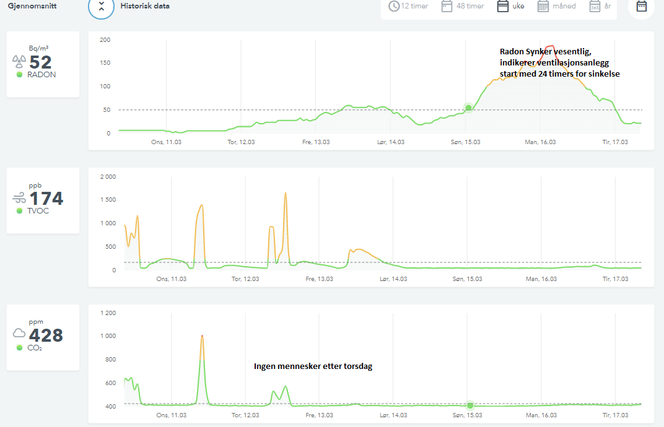The image size is (664, 427).
Task: Open the custom date calendar picker
Action: [x=643, y=6]
